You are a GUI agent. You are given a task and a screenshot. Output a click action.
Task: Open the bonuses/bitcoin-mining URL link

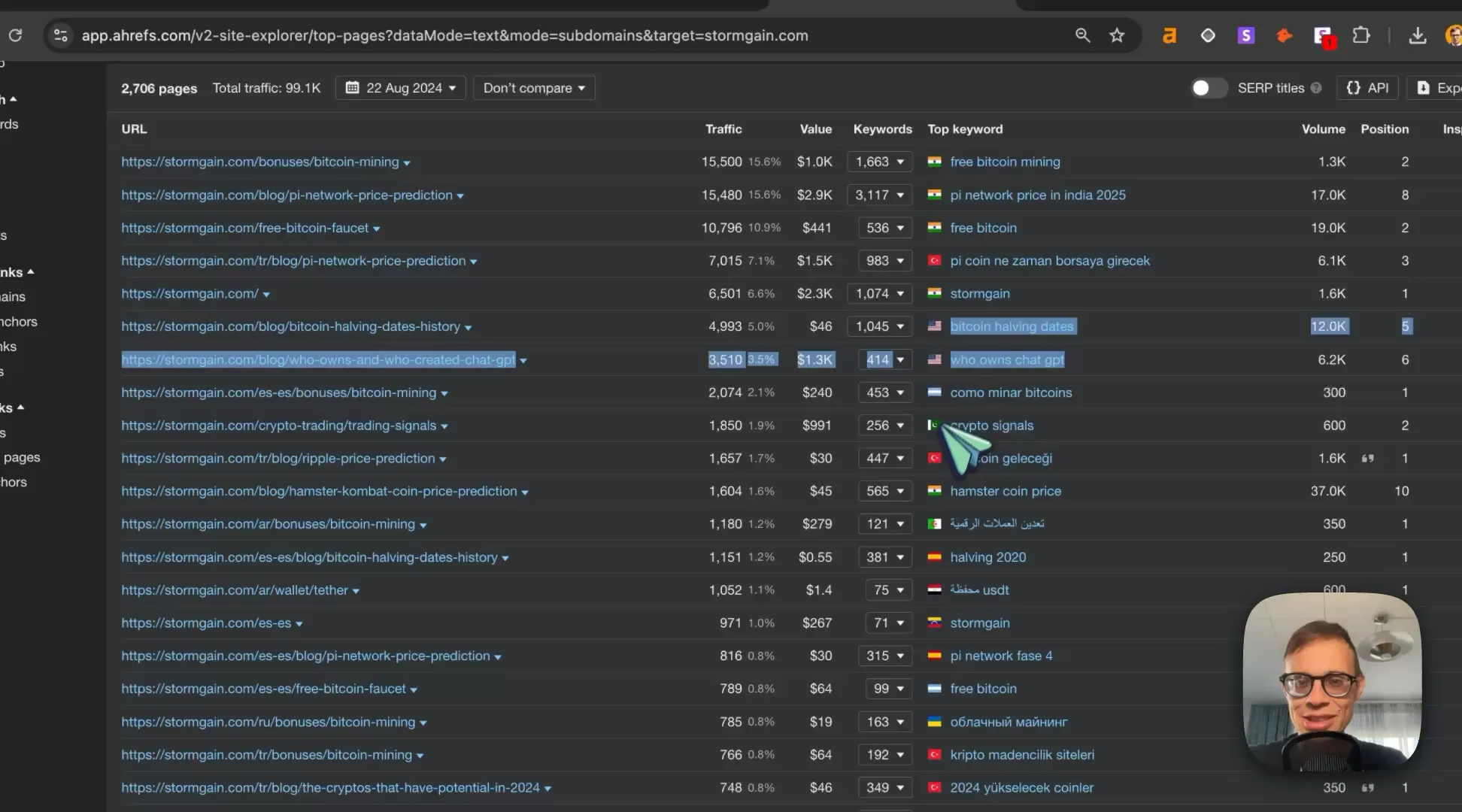(x=260, y=162)
